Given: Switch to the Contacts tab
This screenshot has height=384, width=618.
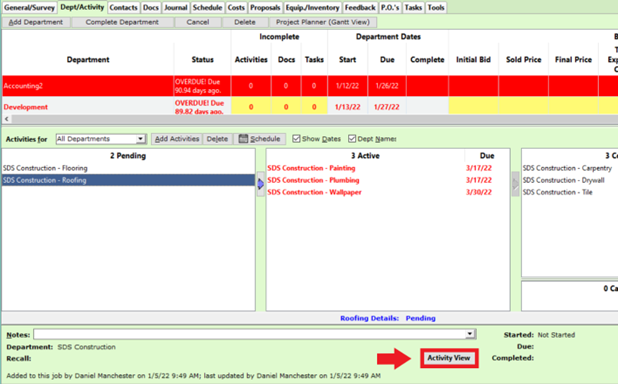Looking at the screenshot, I should (123, 7).
